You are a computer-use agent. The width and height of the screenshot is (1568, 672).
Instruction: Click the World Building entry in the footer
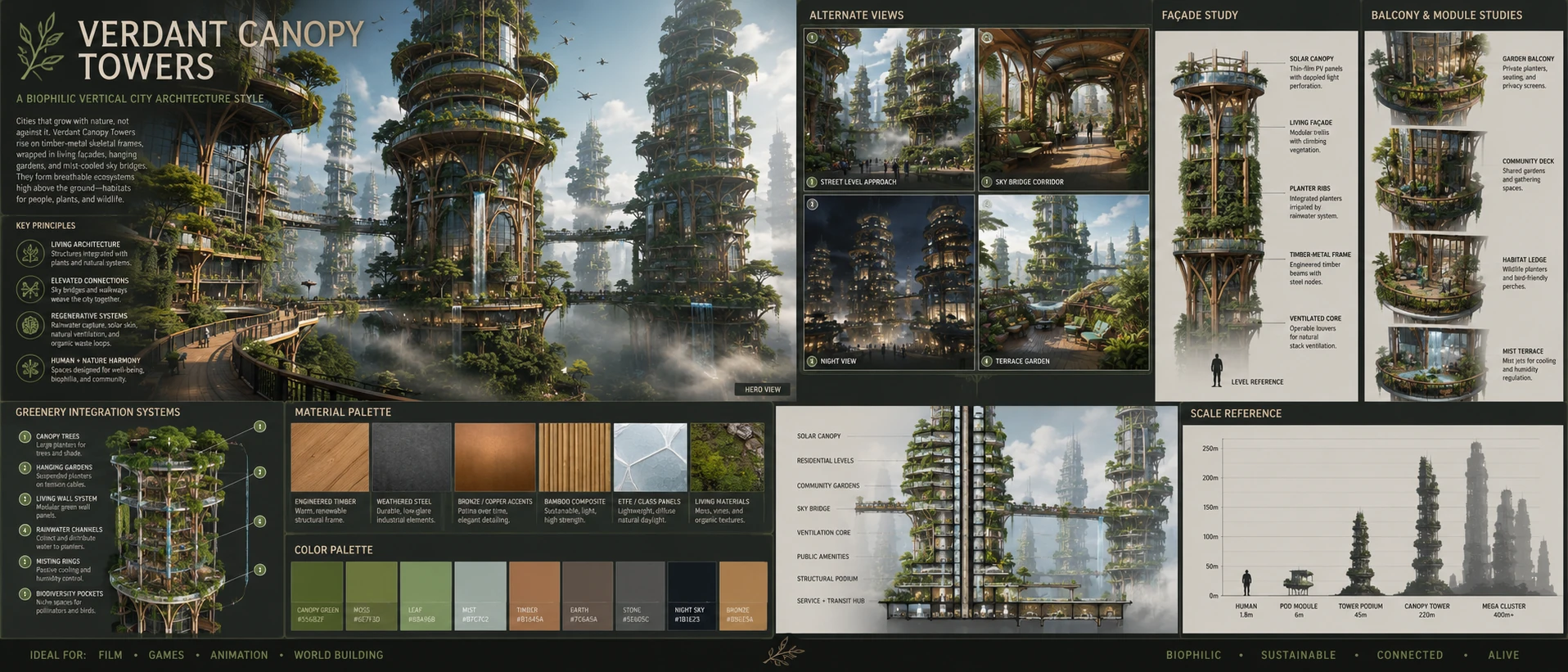click(339, 655)
